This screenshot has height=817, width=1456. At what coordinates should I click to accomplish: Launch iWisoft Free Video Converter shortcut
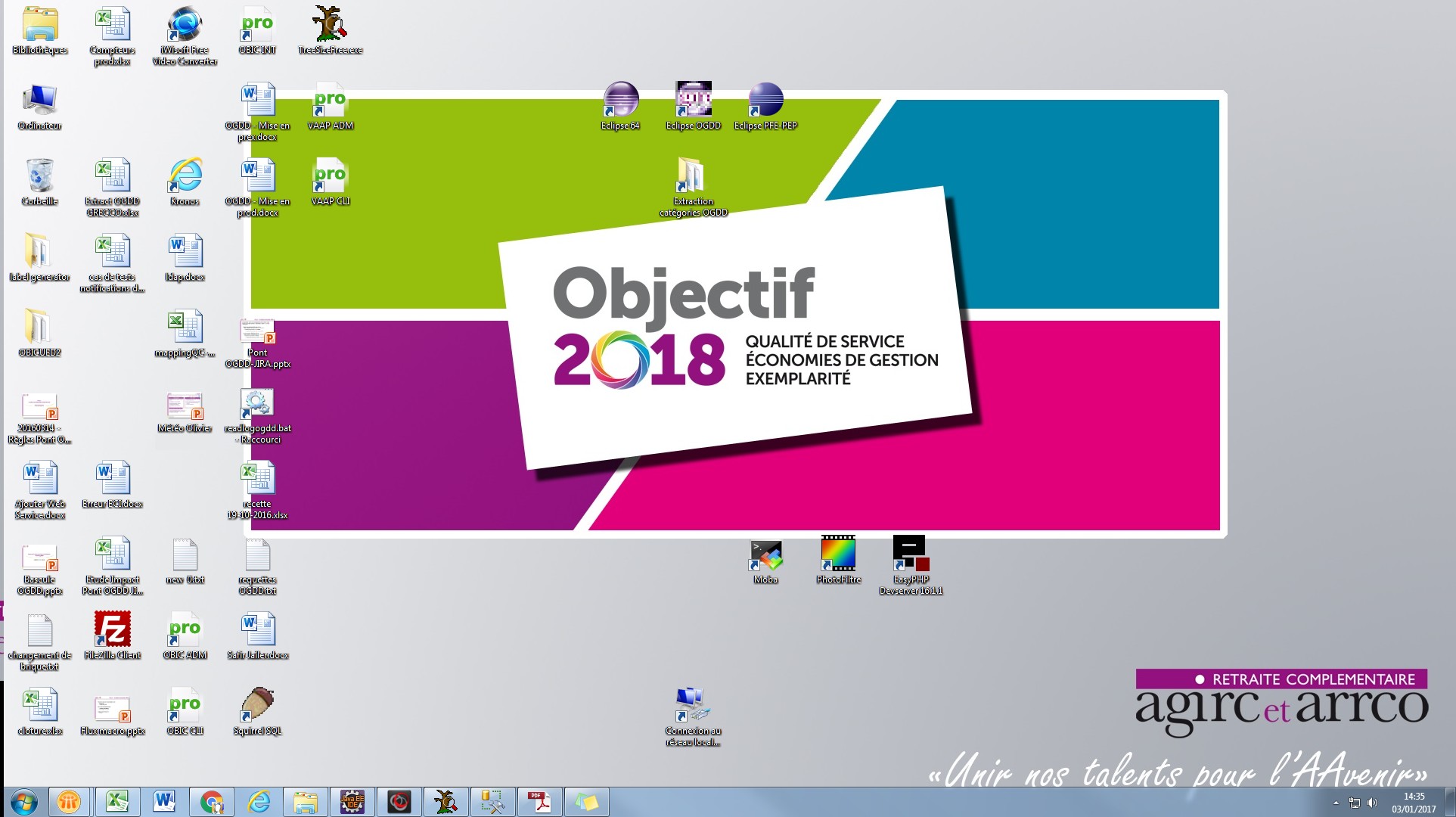click(x=185, y=36)
